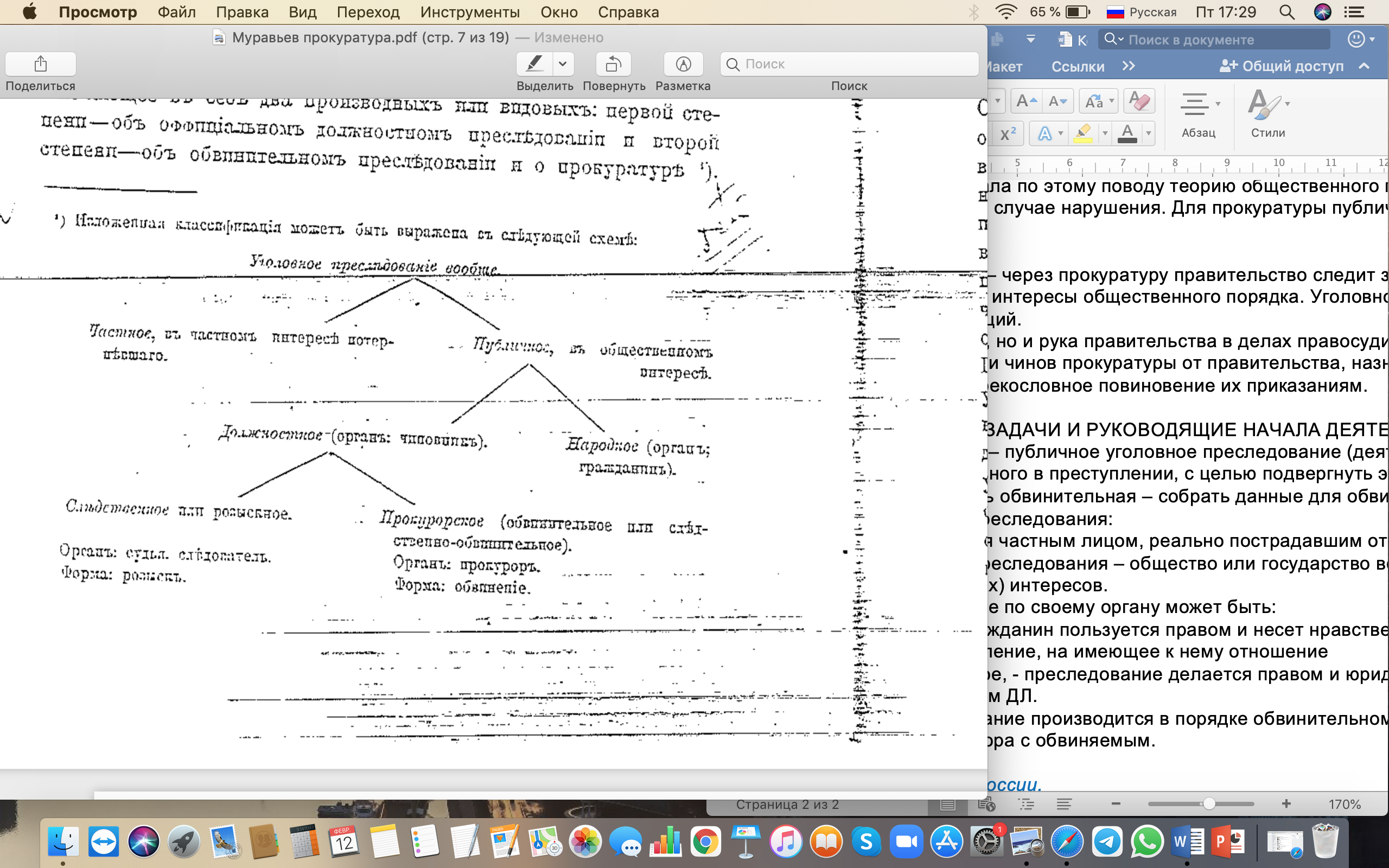The height and width of the screenshot is (868, 1389).
Task: Clear formatting with eraser A icon
Action: [x=1139, y=101]
